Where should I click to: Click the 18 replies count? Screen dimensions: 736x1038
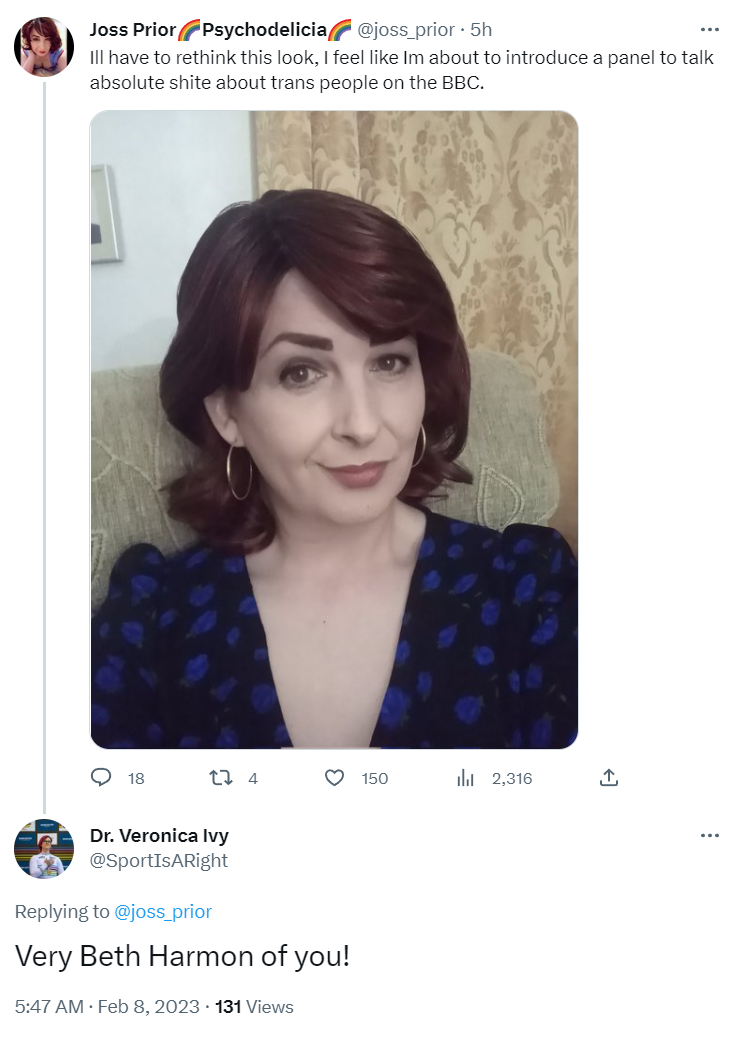tap(136, 778)
